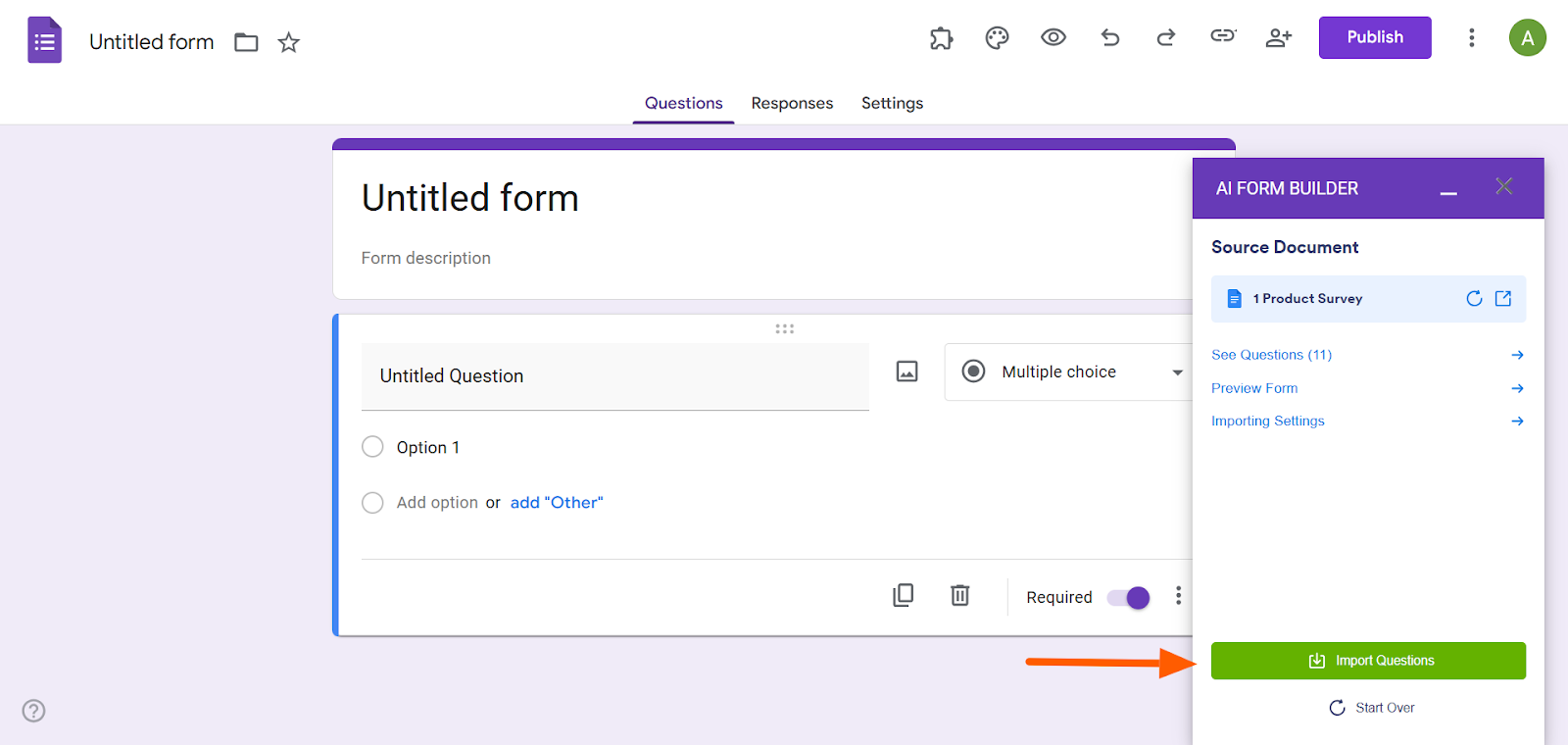Click the 1 Product Survey document name

click(x=1307, y=299)
